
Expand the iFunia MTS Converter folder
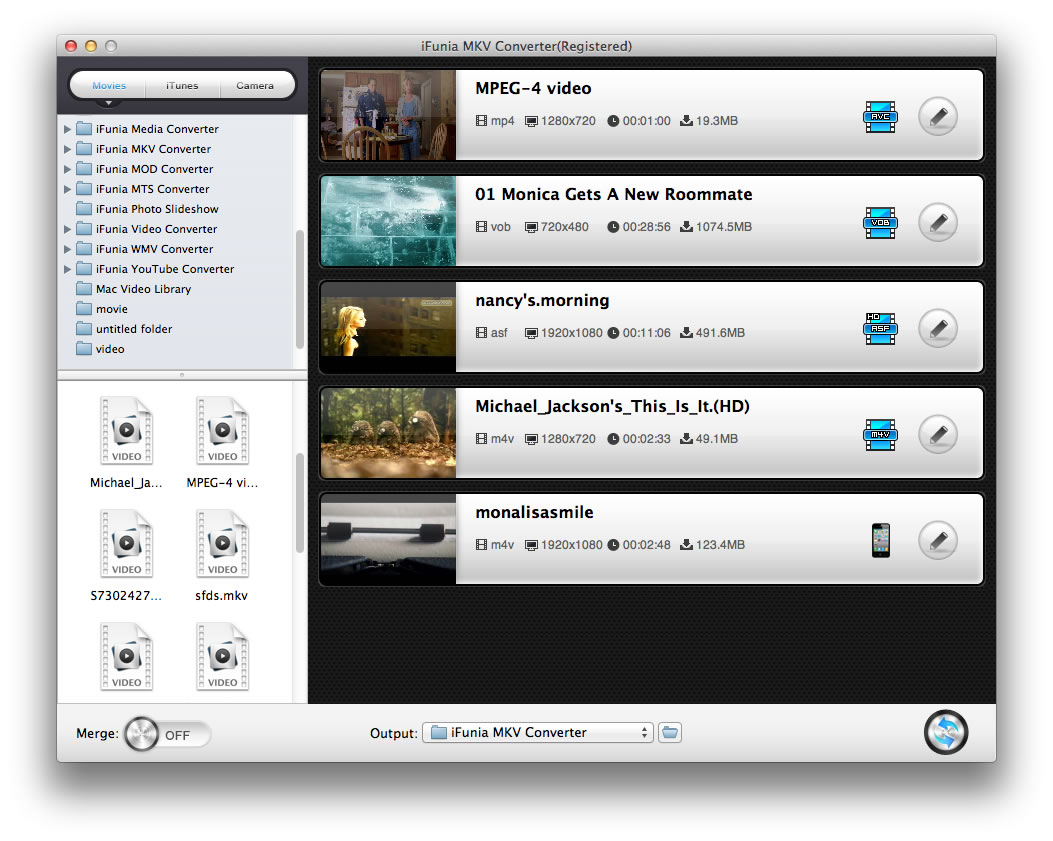tap(67, 189)
